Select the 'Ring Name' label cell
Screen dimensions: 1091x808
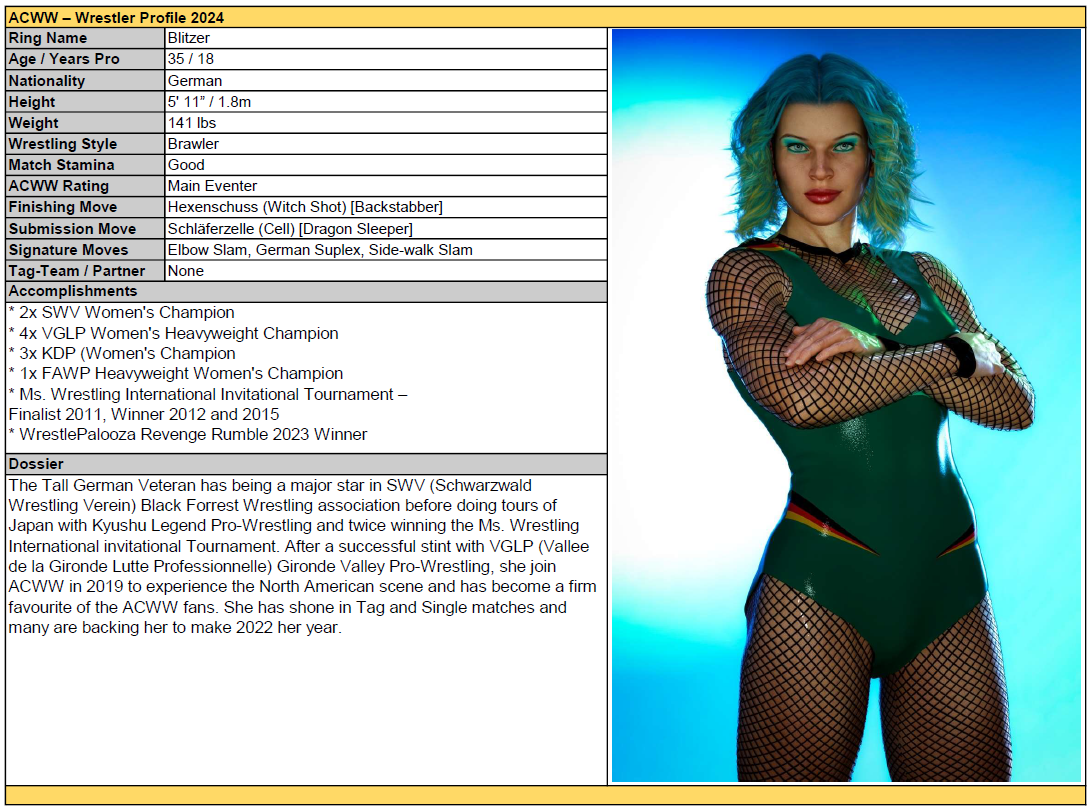tap(85, 38)
